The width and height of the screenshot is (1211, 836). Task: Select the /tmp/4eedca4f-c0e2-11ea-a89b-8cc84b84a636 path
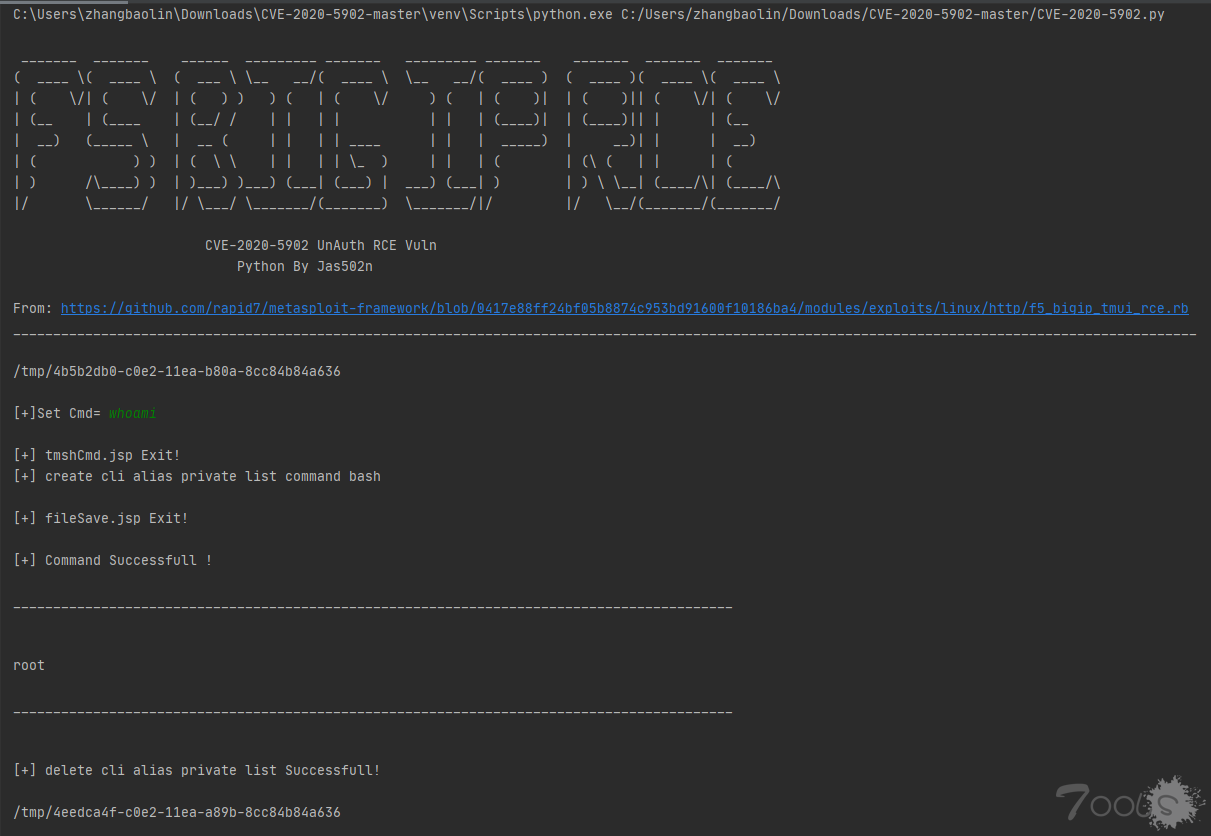[177, 813]
